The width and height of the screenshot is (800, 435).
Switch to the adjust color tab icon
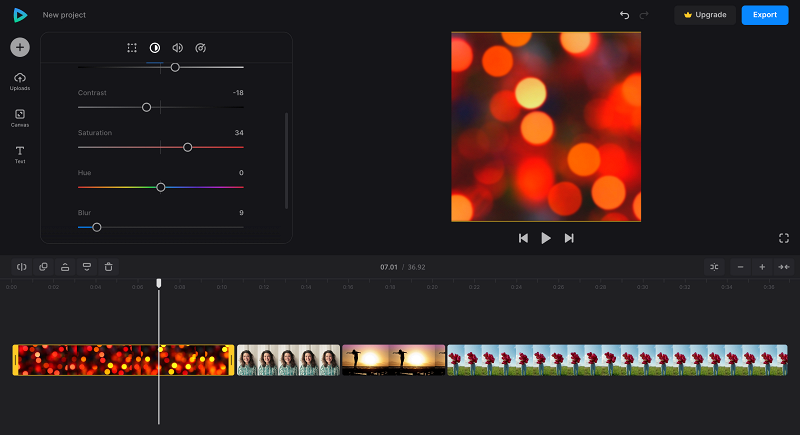point(155,48)
